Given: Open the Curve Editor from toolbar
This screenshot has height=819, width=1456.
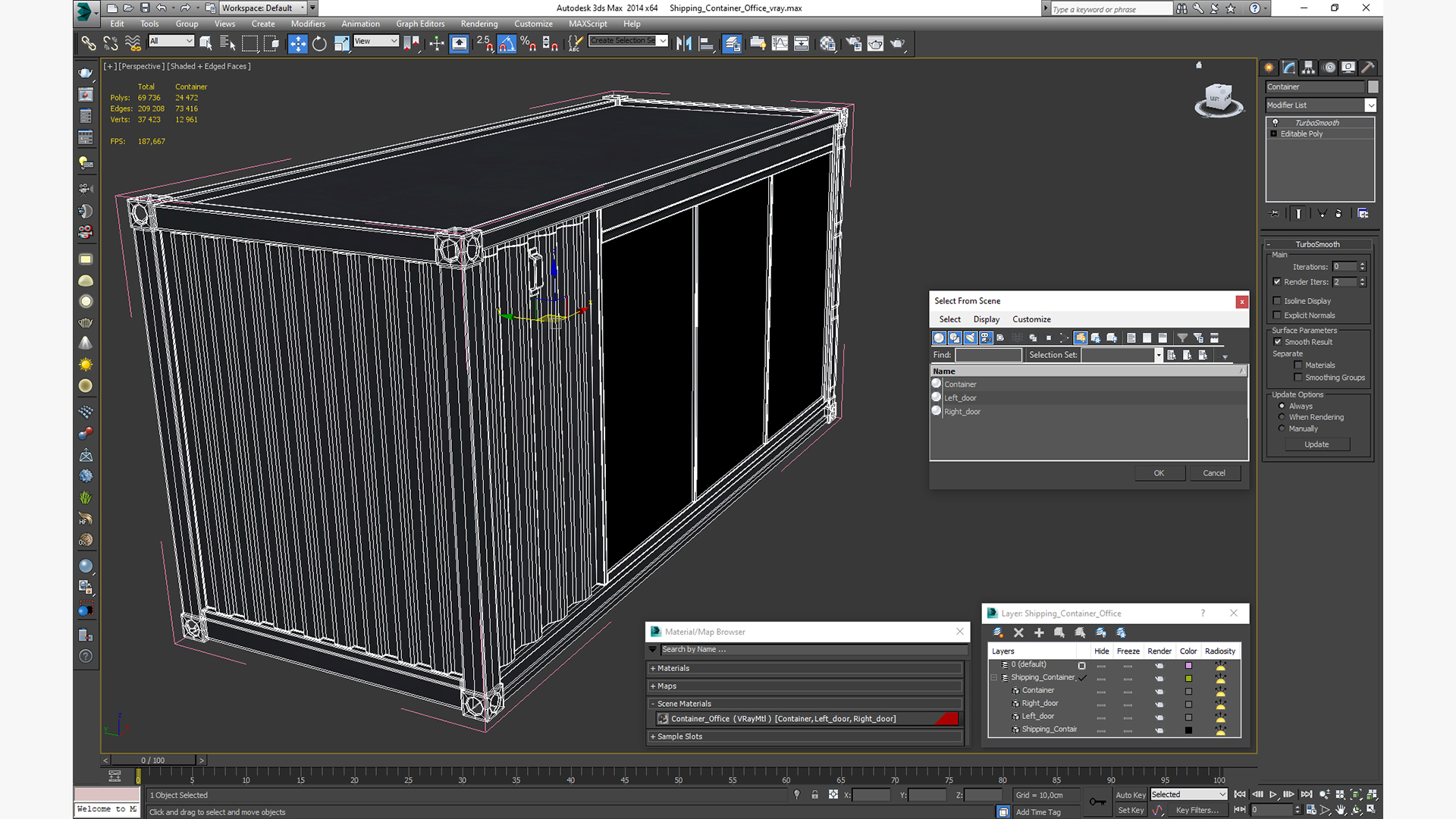Looking at the screenshot, I should (x=780, y=43).
